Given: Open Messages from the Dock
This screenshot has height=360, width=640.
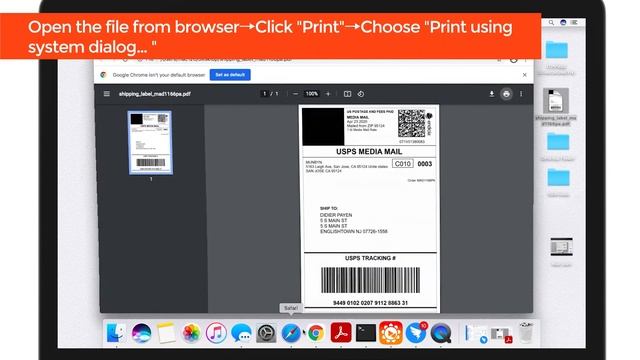Looking at the screenshot, I should (x=241, y=333).
